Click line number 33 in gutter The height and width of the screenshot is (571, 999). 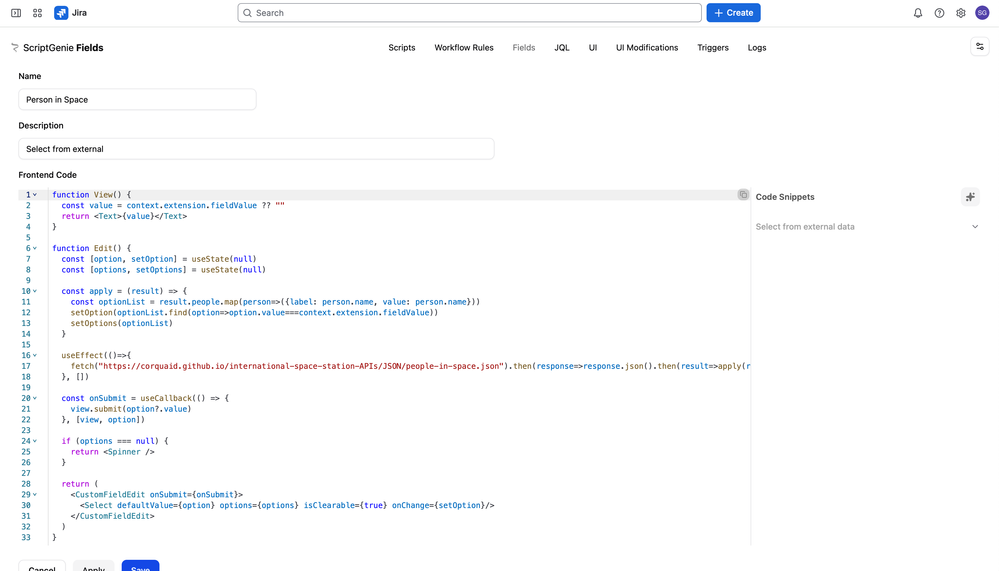(x=26, y=537)
